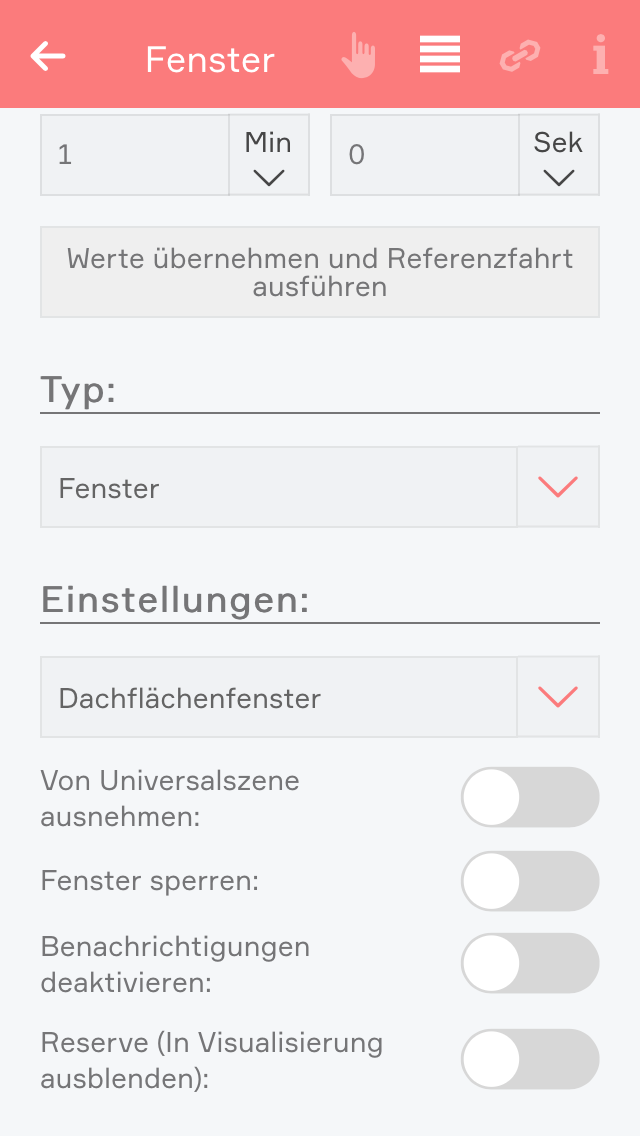Tap the 'Fenster' page title in header
This screenshot has width=640, height=1136.
210,59
